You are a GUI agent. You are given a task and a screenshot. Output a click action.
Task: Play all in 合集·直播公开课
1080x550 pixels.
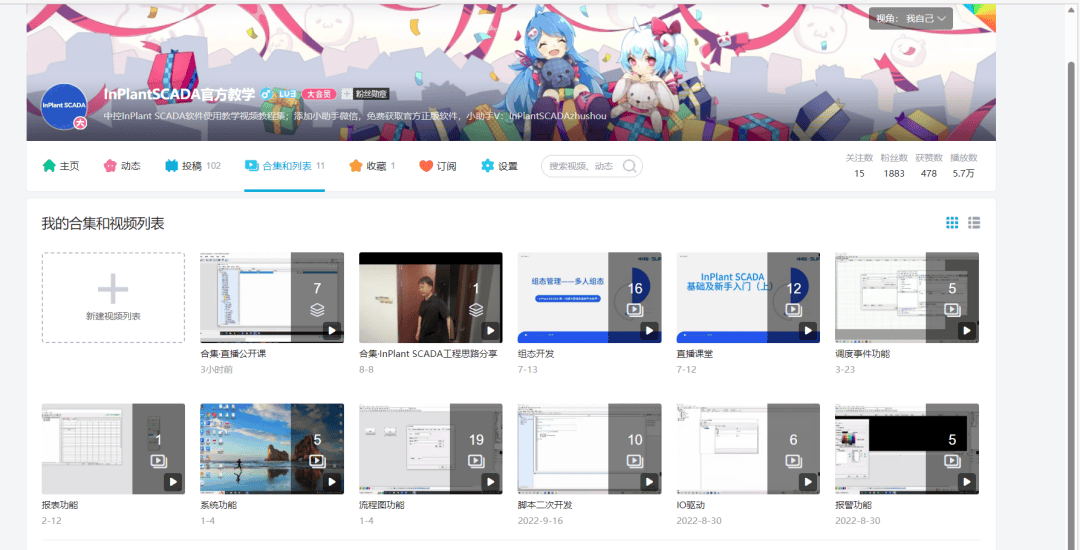coord(332,330)
